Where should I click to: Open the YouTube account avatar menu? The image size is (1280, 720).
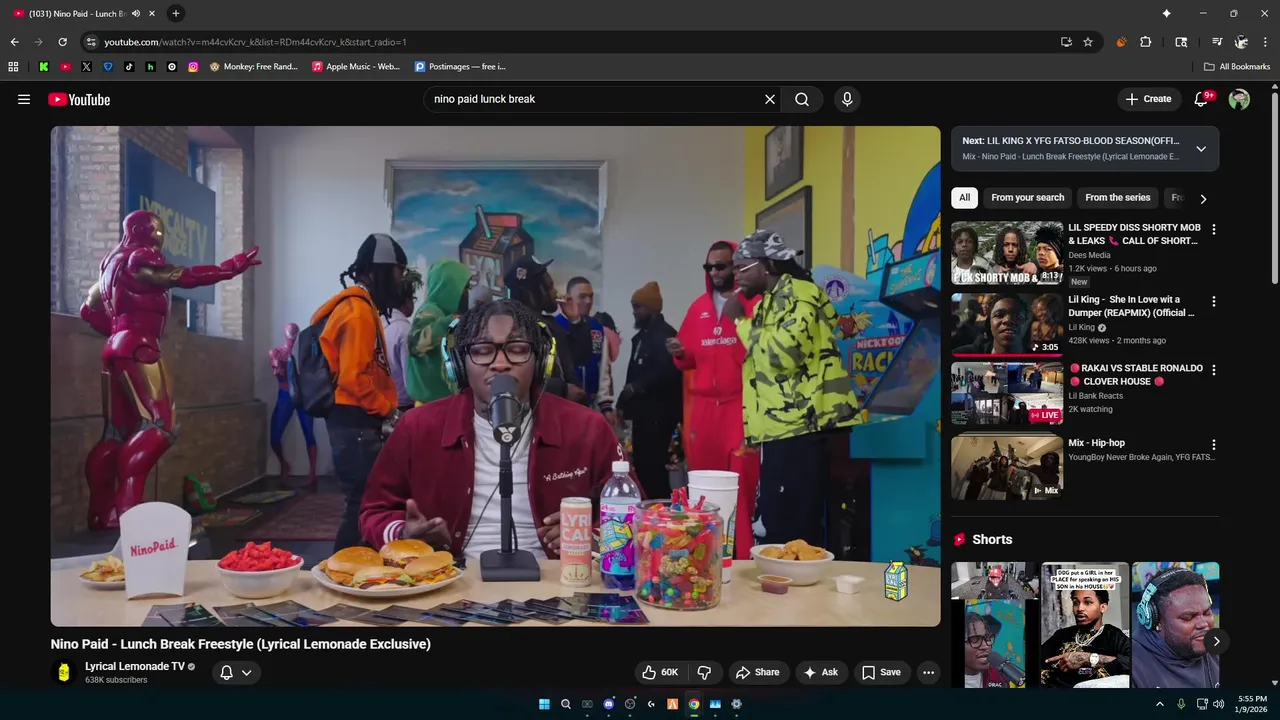(x=1239, y=99)
